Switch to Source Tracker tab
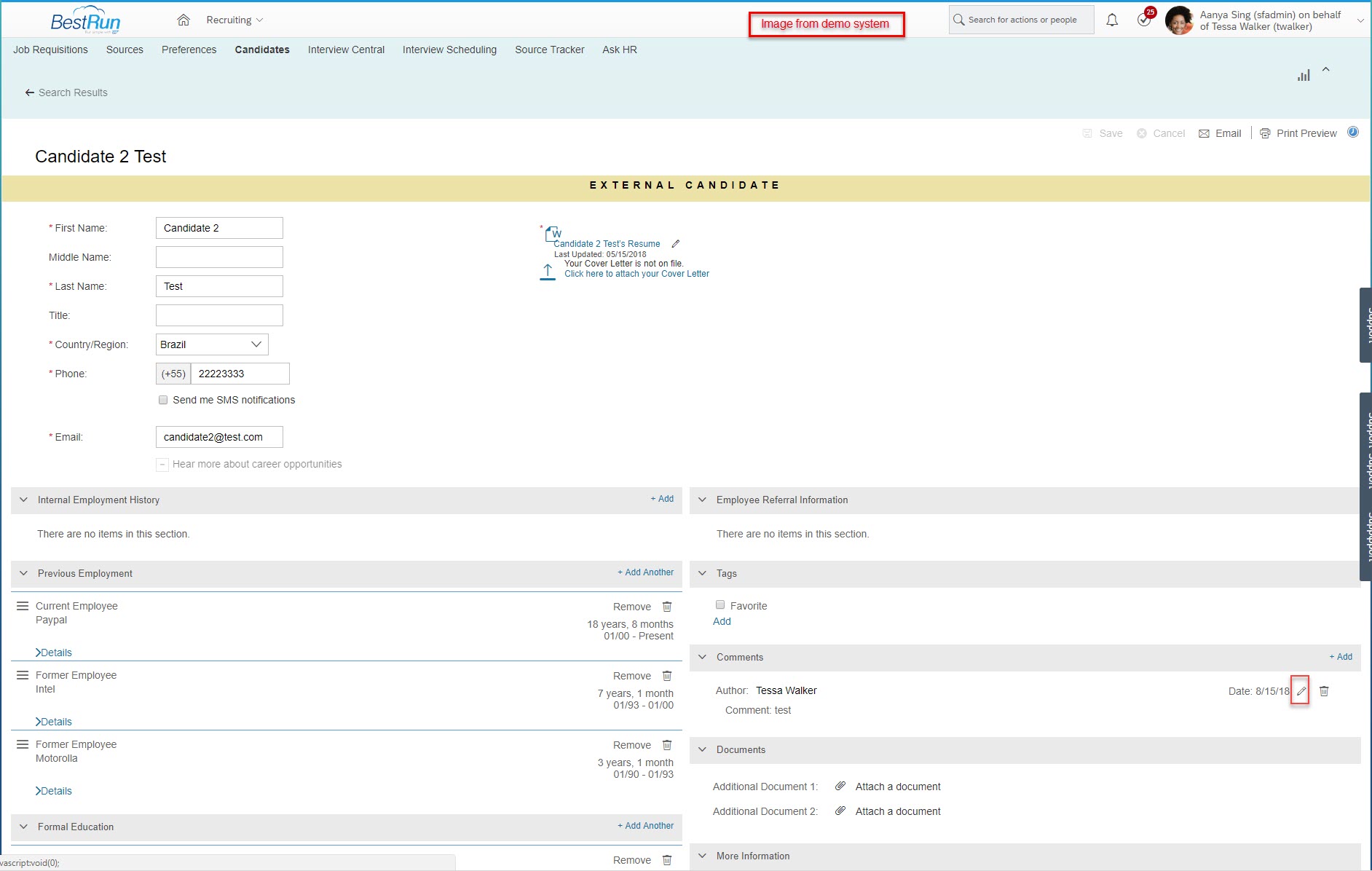The width and height of the screenshot is (1372, 871). click(550, 50)
